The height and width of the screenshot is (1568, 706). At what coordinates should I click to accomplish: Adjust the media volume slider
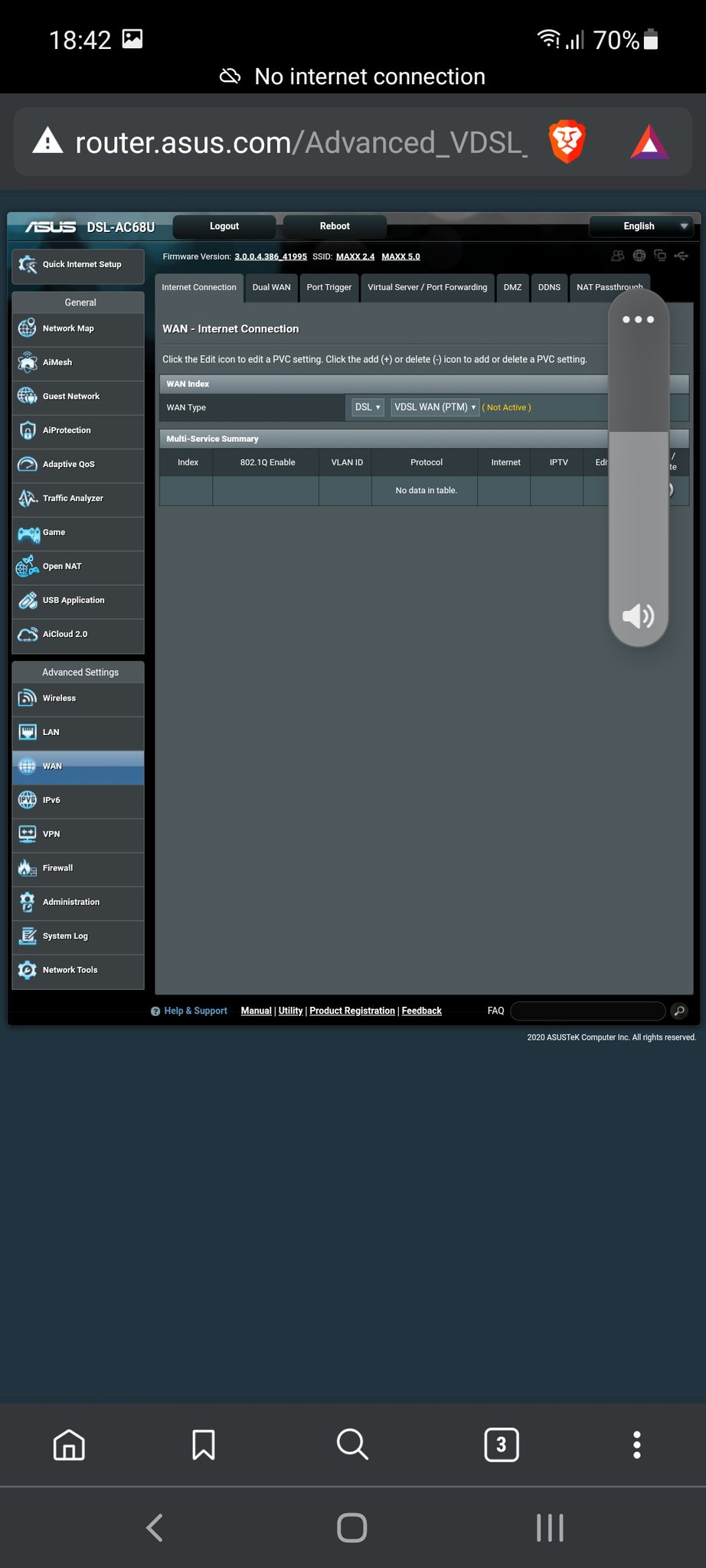[639, 467]
